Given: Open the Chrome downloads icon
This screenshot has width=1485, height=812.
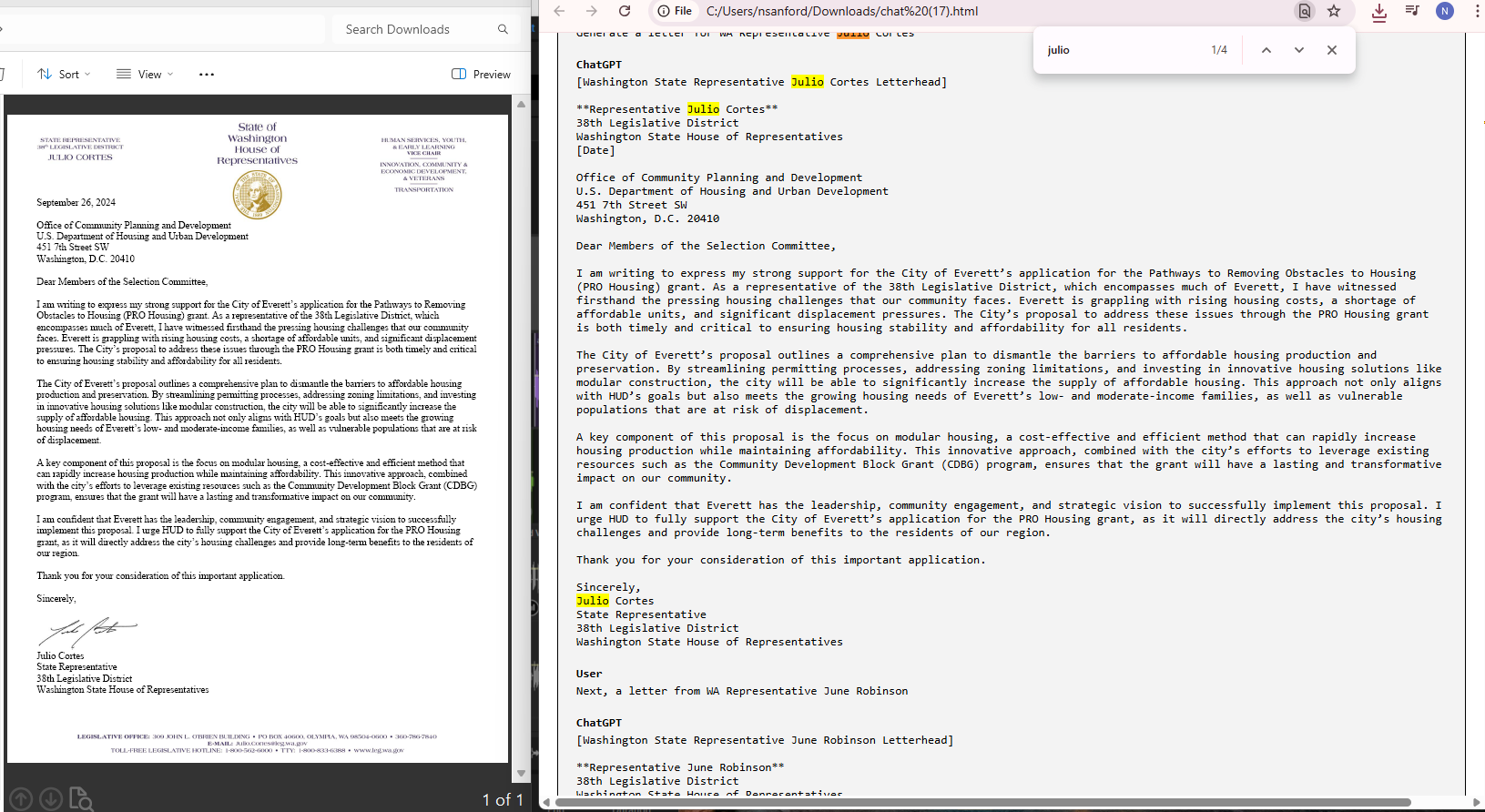Looking at the screenshot, I should (1379, 11).
